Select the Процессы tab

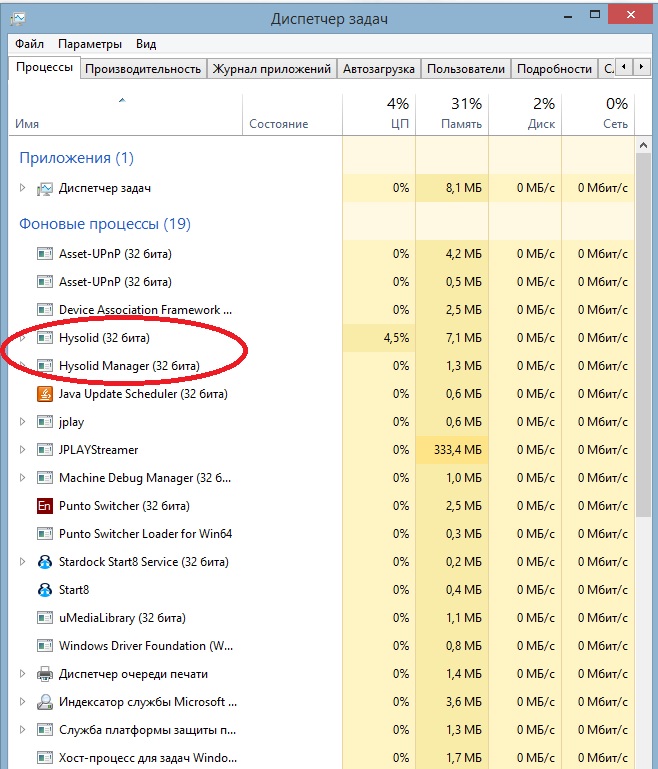(44, 67)
